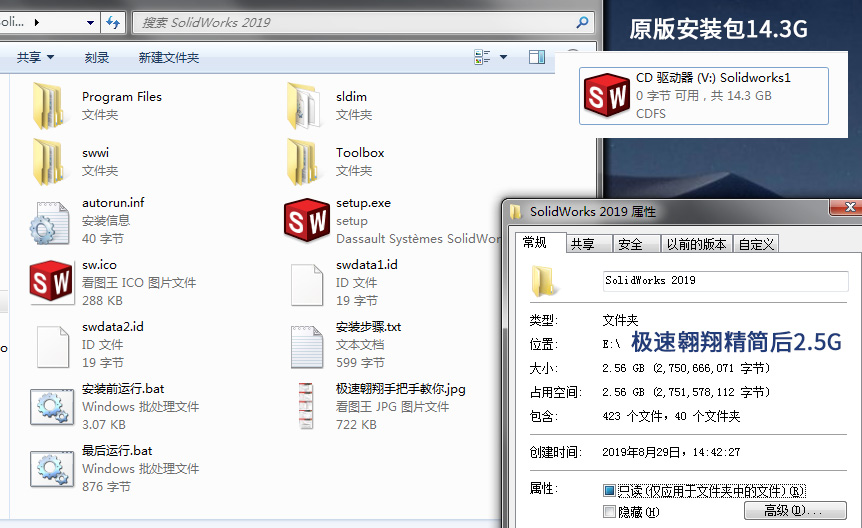The image size is (862, 528).
Task: Click the sw.ico file name
Action: tap(100, 265)
